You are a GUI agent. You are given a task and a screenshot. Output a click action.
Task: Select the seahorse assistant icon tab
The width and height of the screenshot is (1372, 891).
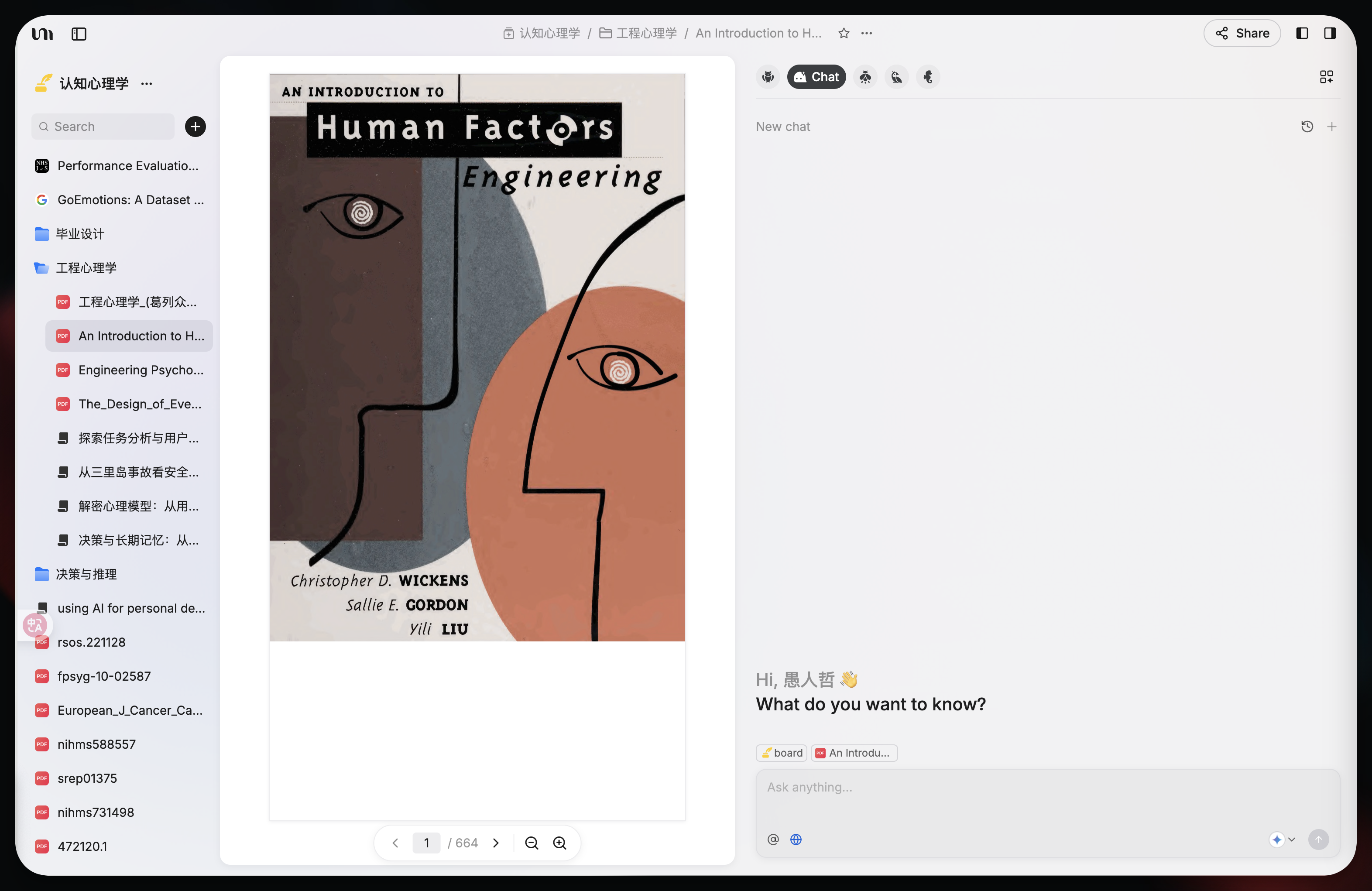[x=928, y=77]
